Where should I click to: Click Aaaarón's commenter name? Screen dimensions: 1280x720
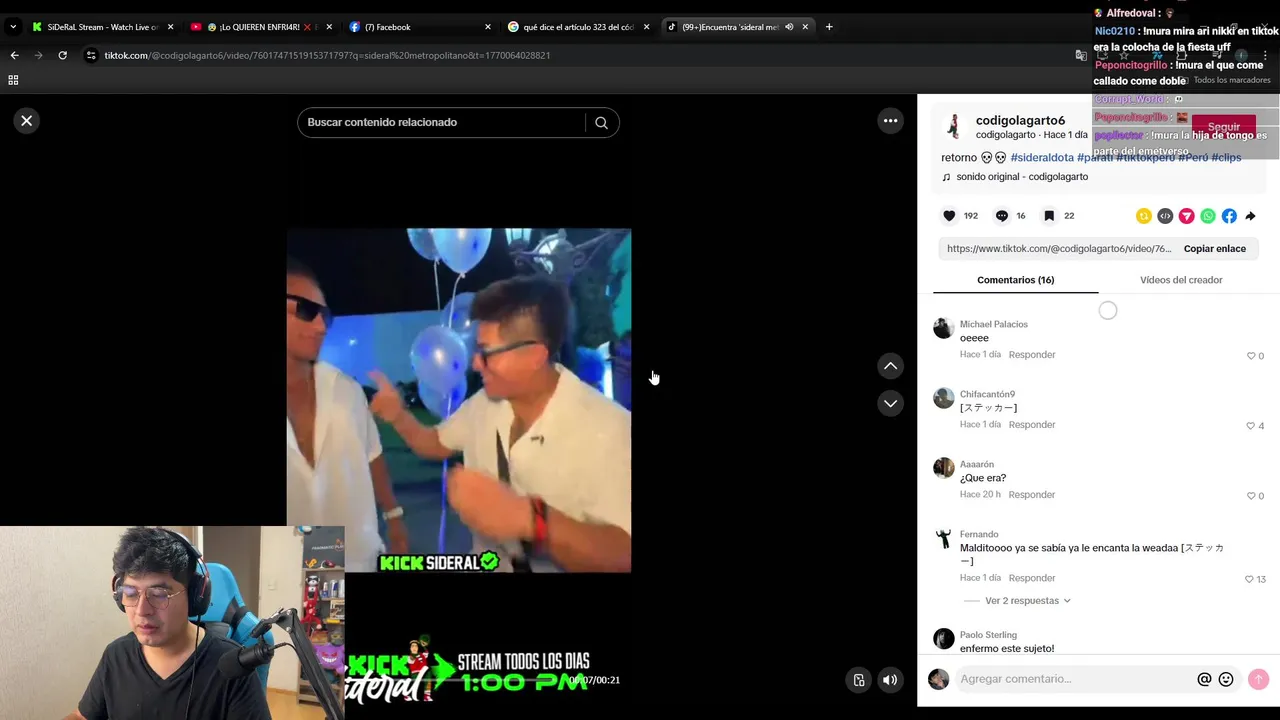[977, 464]
